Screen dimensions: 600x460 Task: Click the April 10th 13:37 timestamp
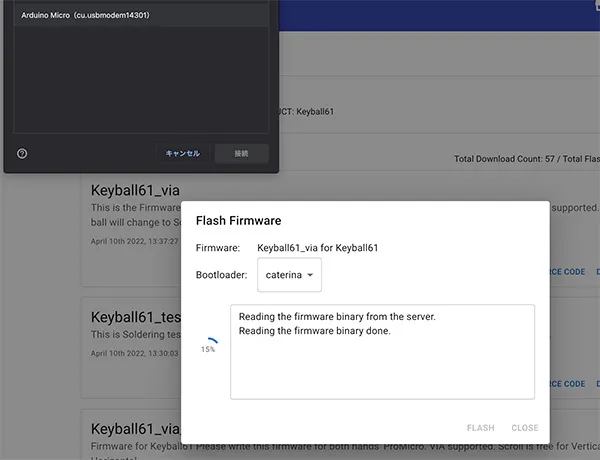134,241
